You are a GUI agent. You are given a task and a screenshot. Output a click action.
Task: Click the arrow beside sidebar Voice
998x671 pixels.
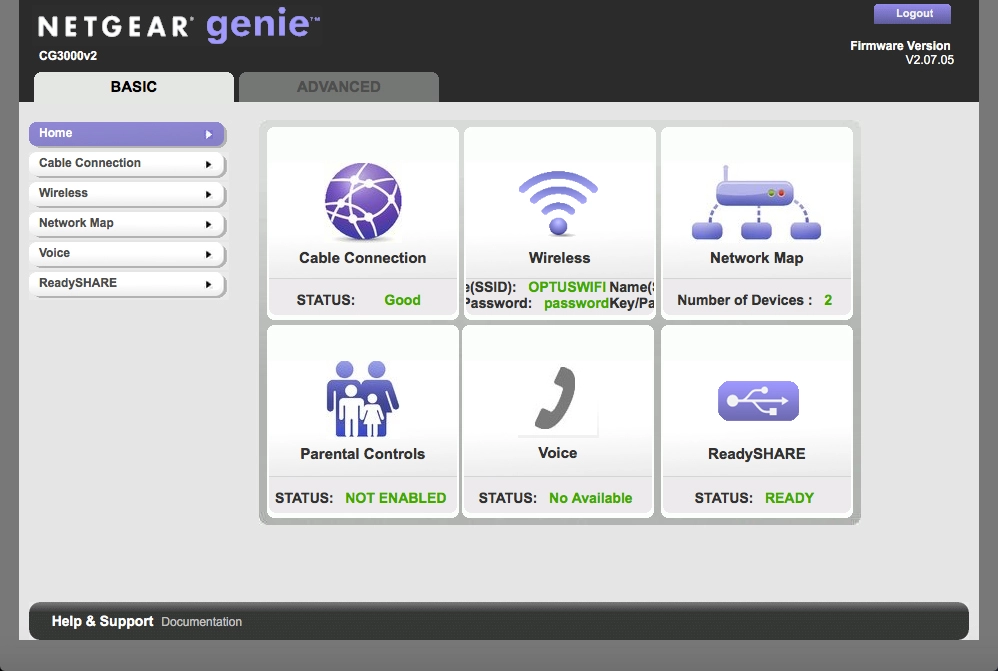pos(208,254)
